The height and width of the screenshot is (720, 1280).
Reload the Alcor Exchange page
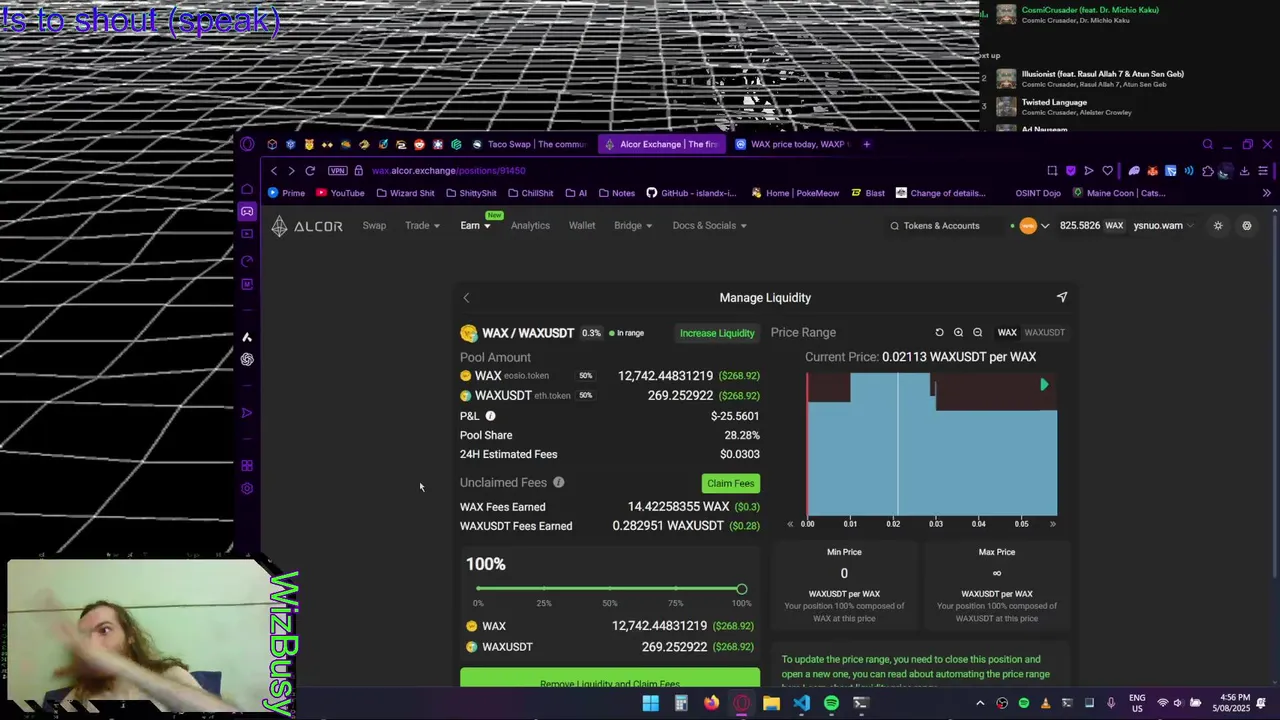[310, 171]
